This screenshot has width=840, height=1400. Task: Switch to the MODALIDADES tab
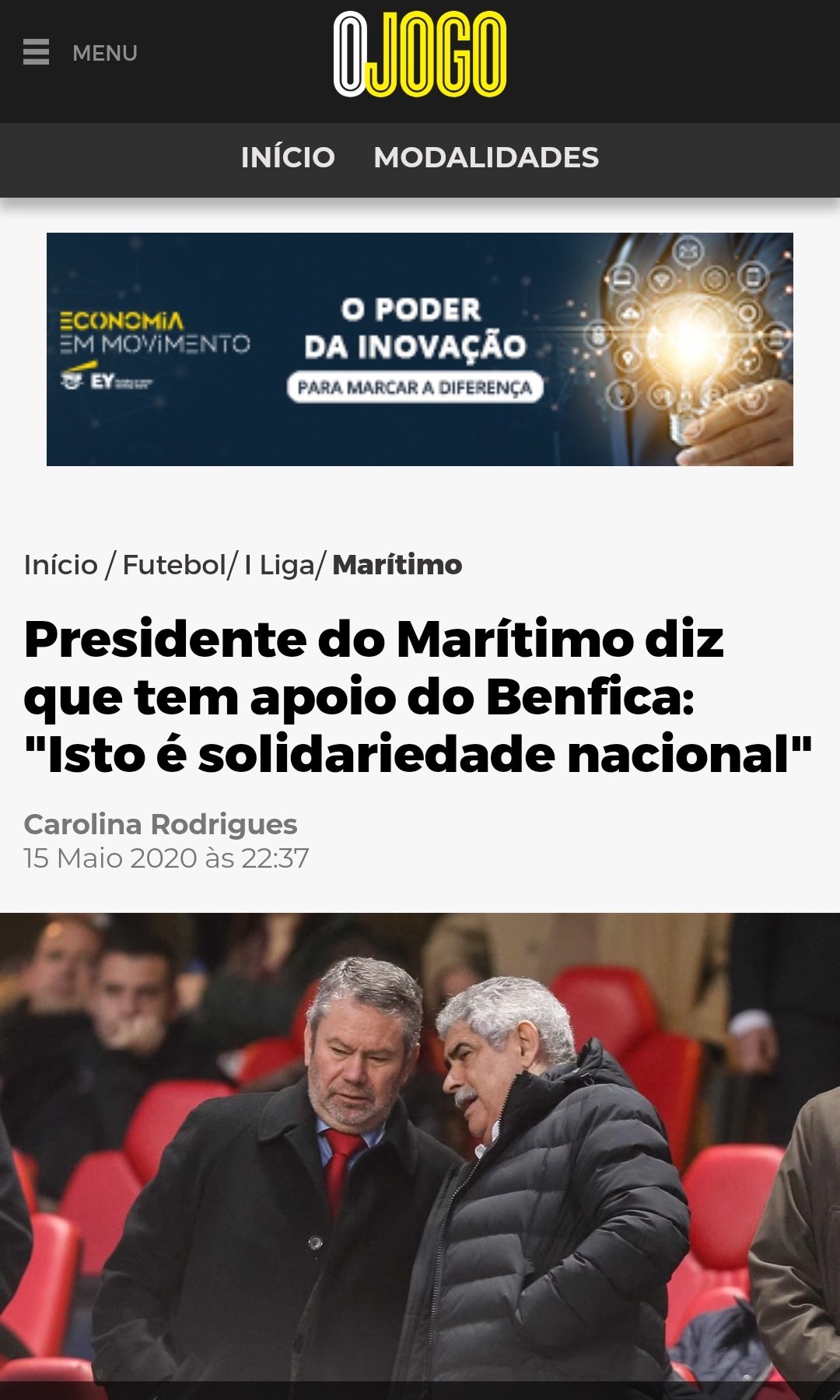(x=486, y=157)
